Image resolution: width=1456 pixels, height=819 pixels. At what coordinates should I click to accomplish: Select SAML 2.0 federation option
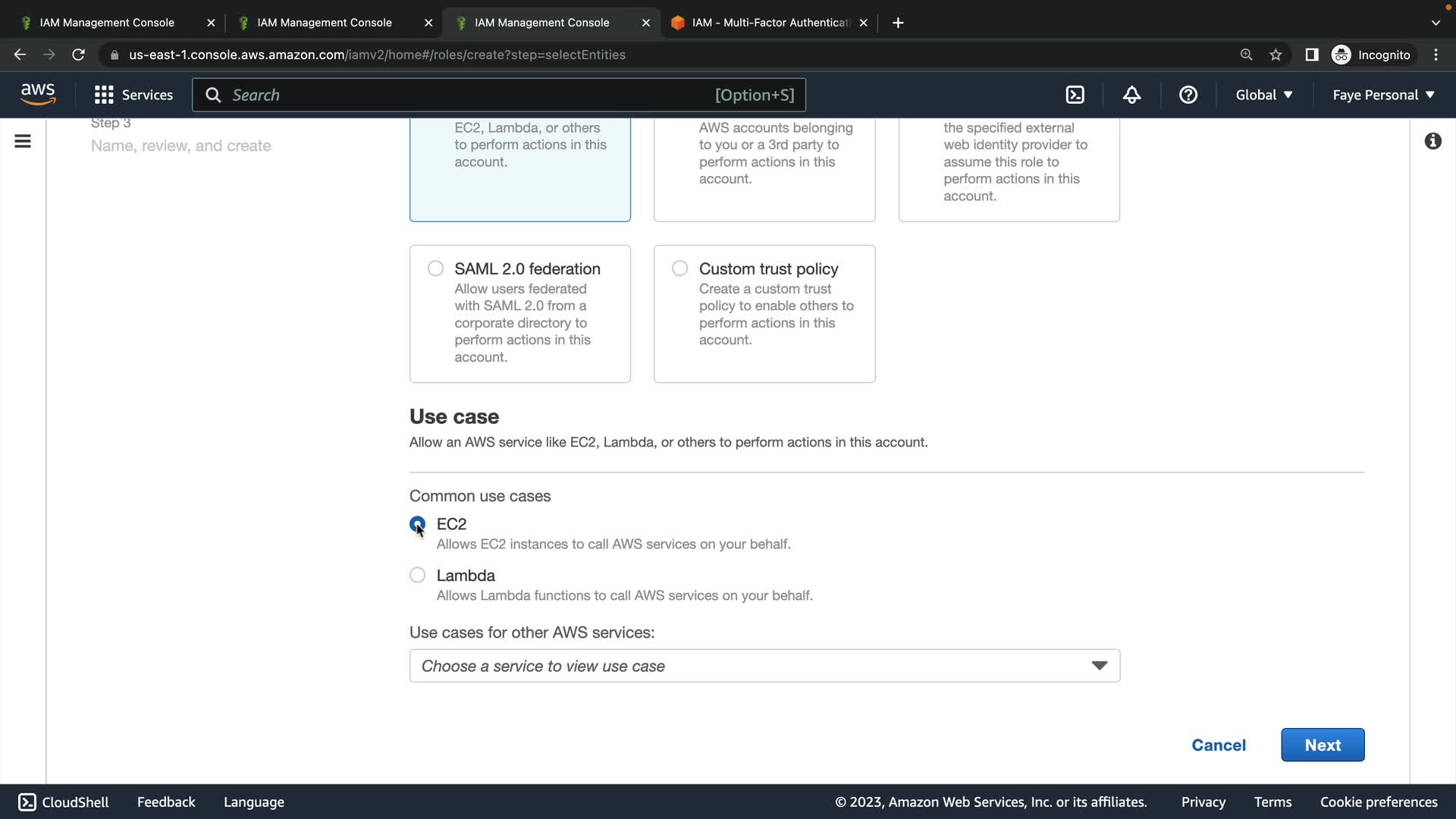click(435, 268)
